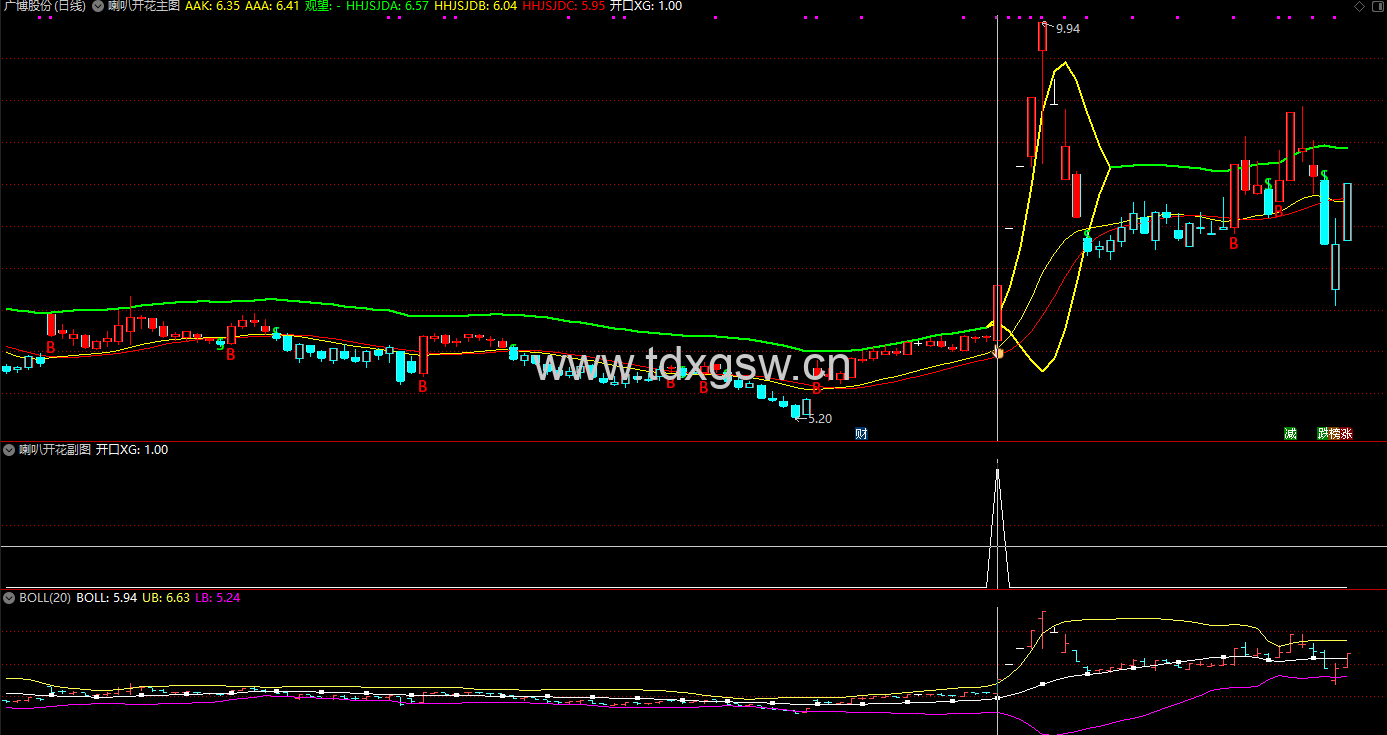Screen dimensions: 1387x735
Task: Open the BOLL(20) indicator dropdown arrow
Action: [10, 598]
